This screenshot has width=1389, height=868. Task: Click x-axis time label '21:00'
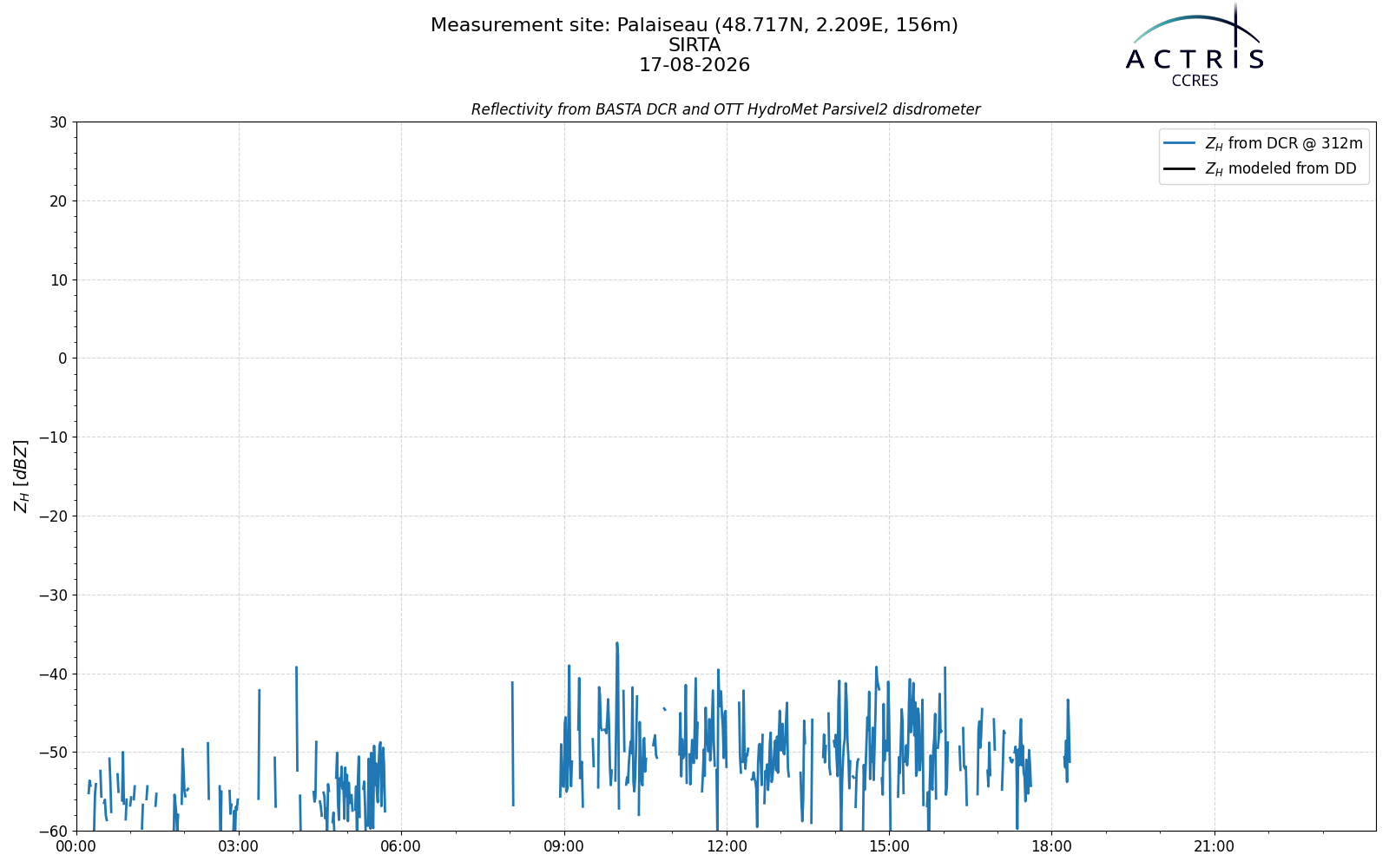[1215, 847]
